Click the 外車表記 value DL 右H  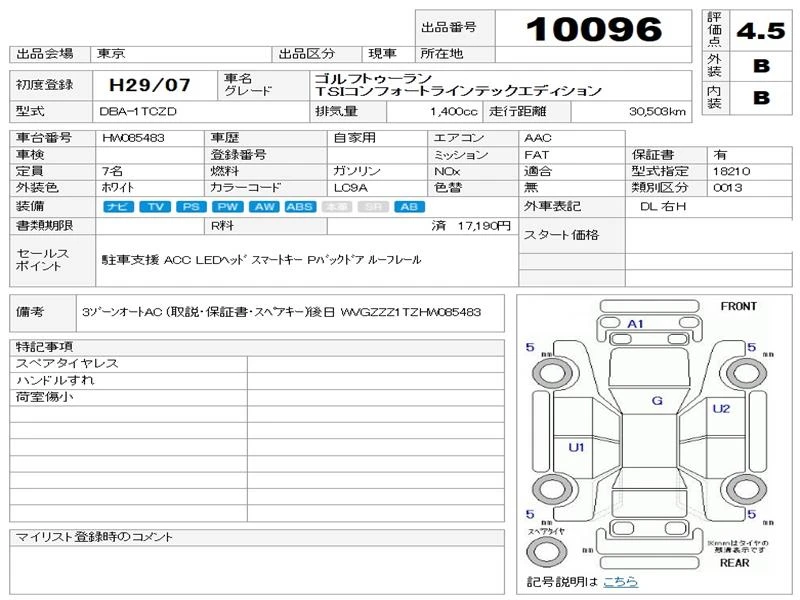663,207
